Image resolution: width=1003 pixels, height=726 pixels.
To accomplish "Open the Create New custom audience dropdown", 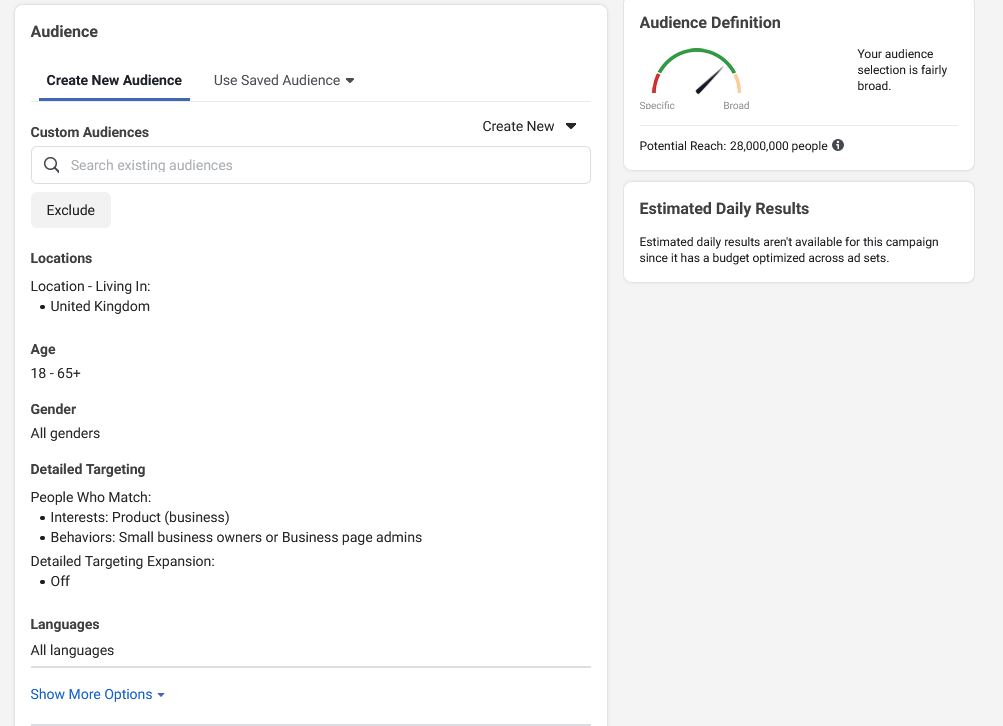I will 529,126.
